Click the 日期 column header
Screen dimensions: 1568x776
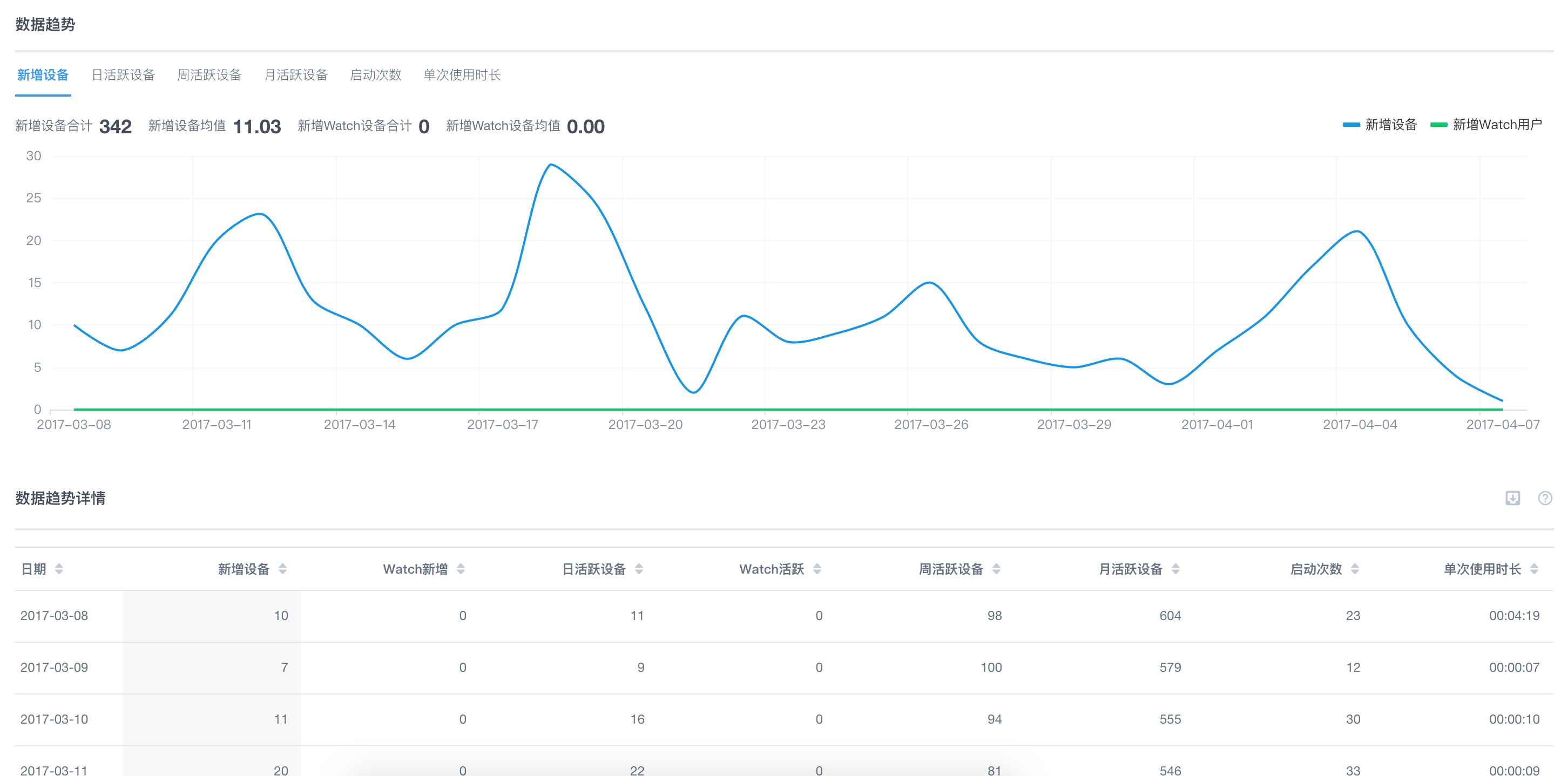pos(33,569)
